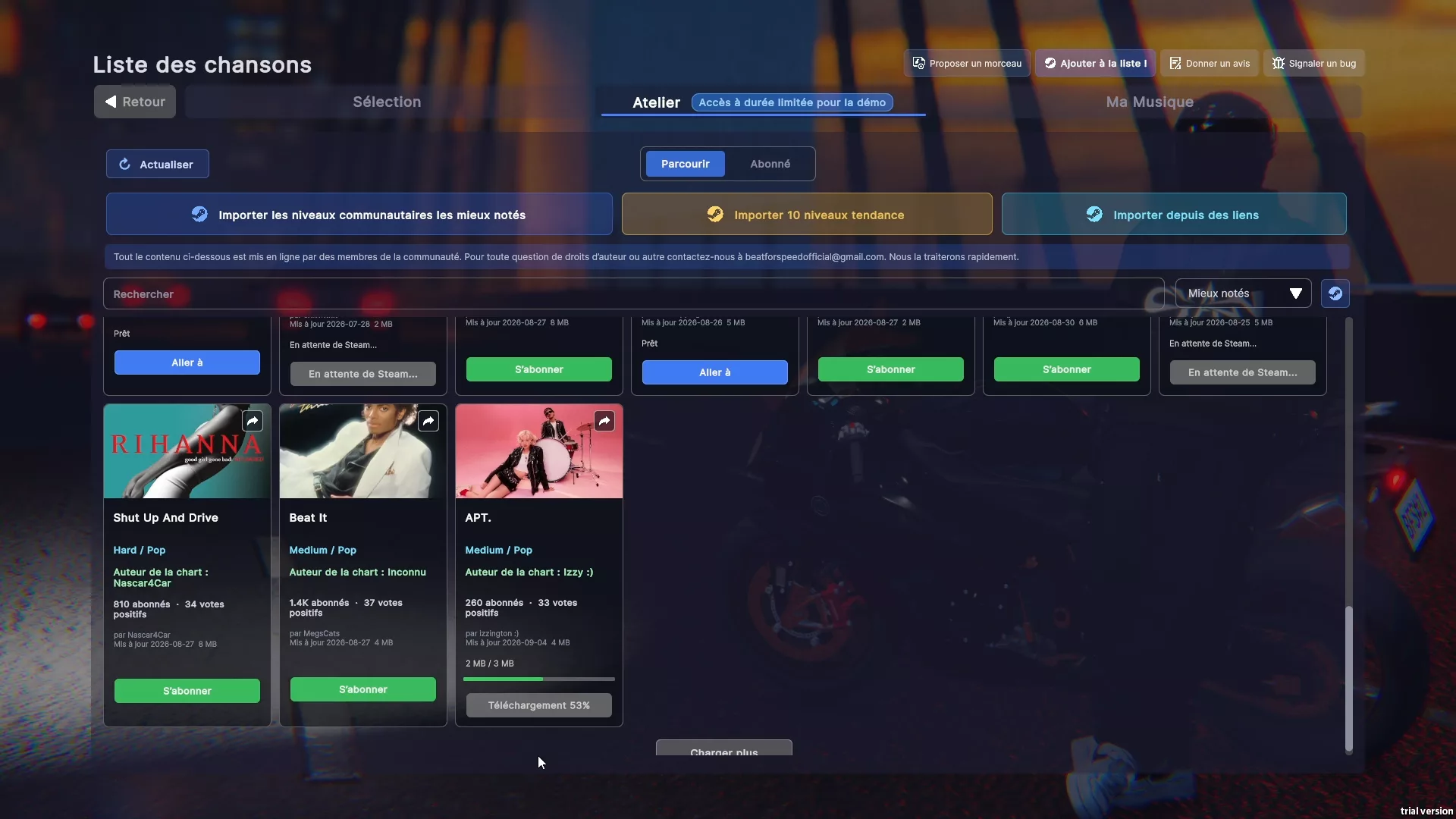Viewport: 1456px width, 819px height.
Task: Open the Mieux notés sort dropdown
Action: tap(1244, 293)
